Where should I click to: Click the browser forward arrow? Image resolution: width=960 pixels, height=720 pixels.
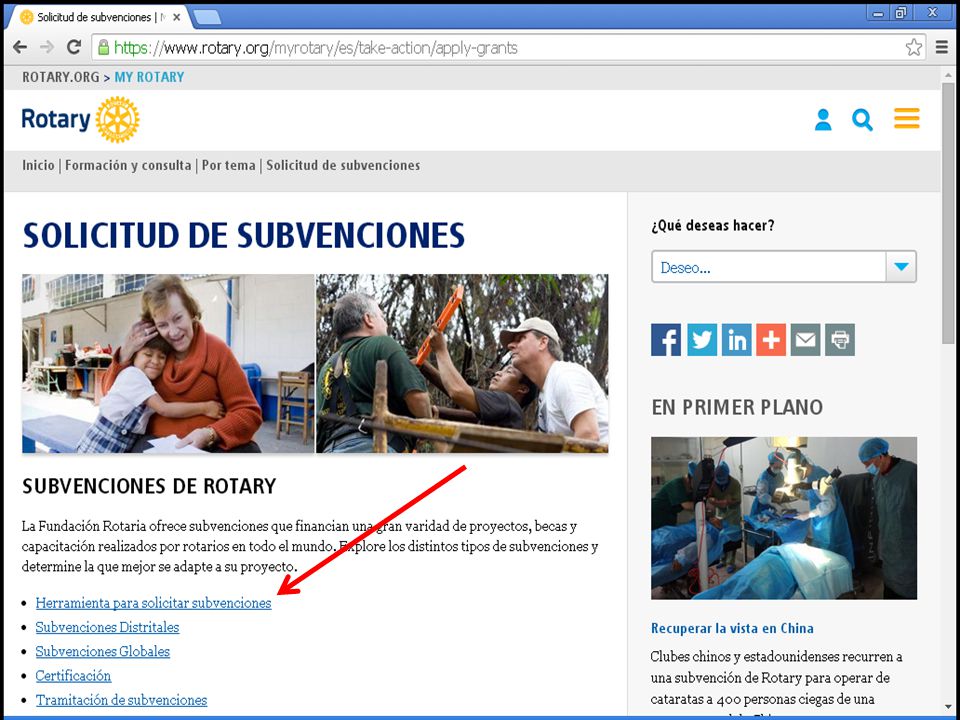pyautogui.click(x=47, y=47)
